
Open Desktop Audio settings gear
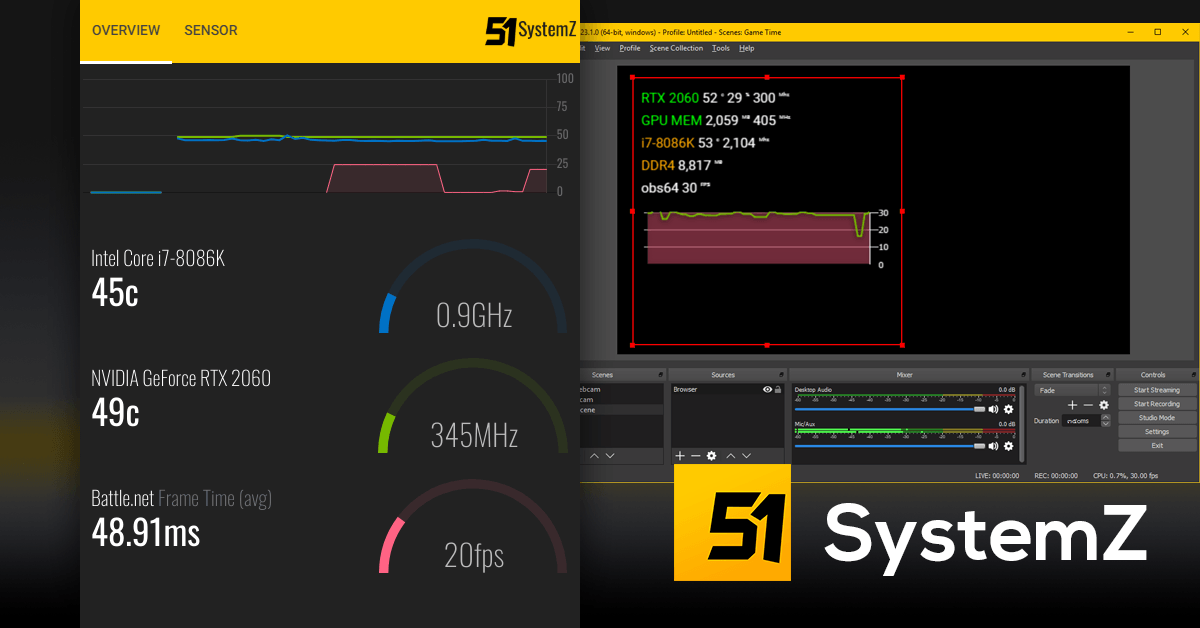1008,409
